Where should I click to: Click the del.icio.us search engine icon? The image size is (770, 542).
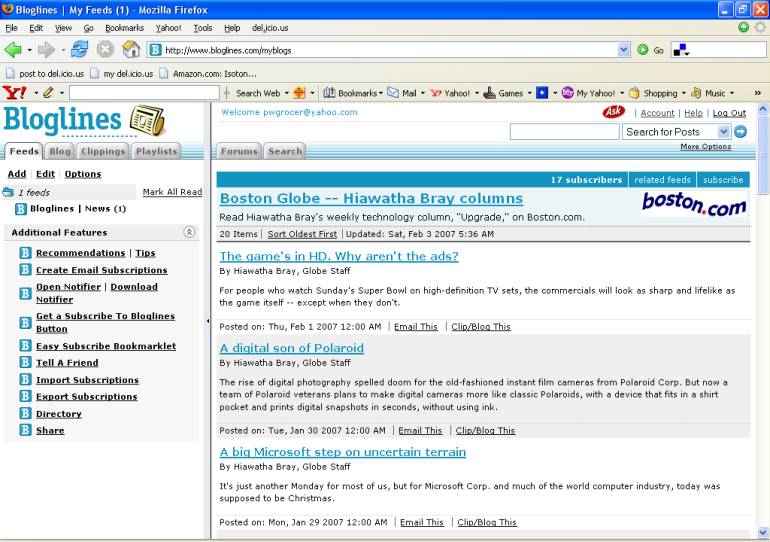[681, 50]
